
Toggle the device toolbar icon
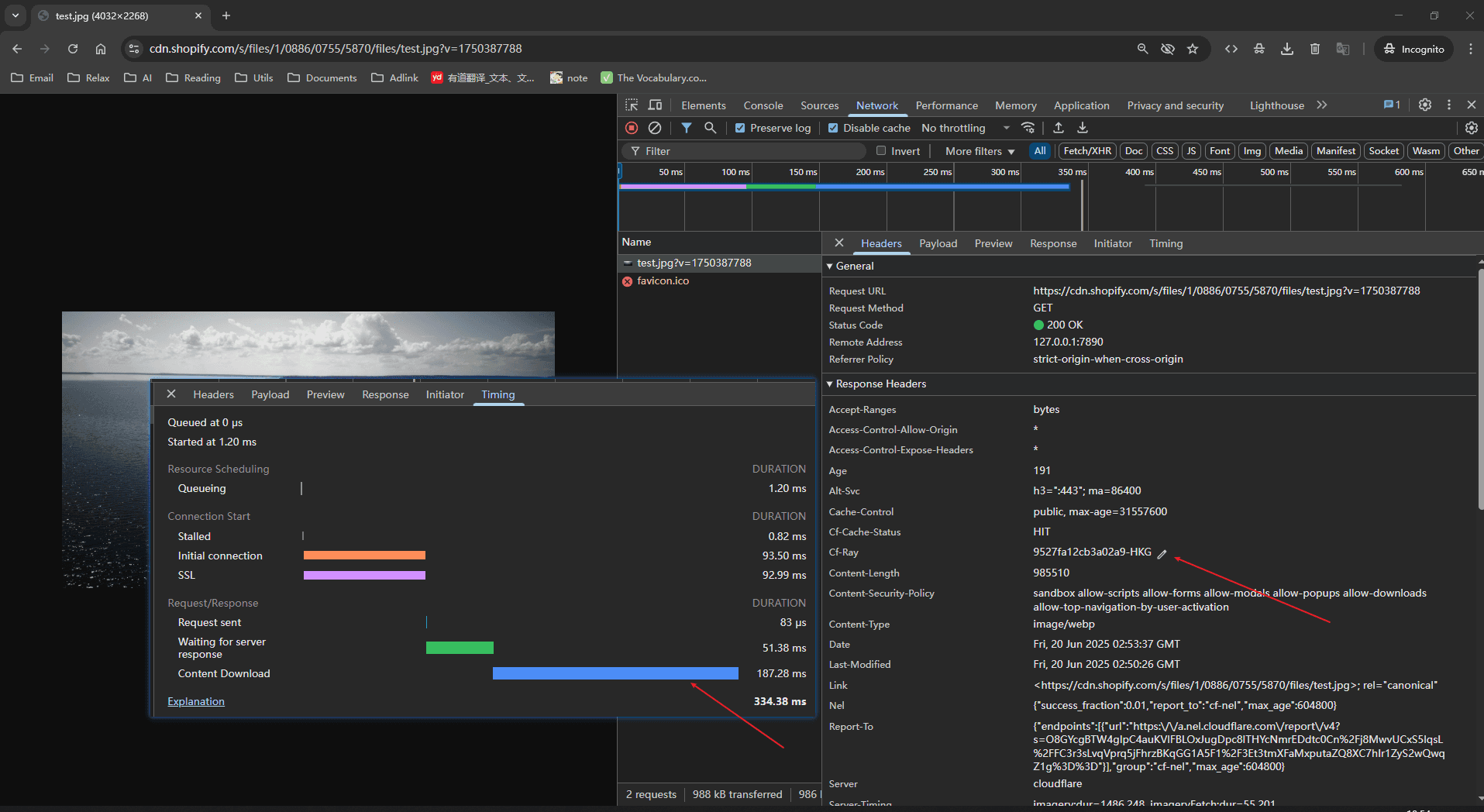pos(656,105)
